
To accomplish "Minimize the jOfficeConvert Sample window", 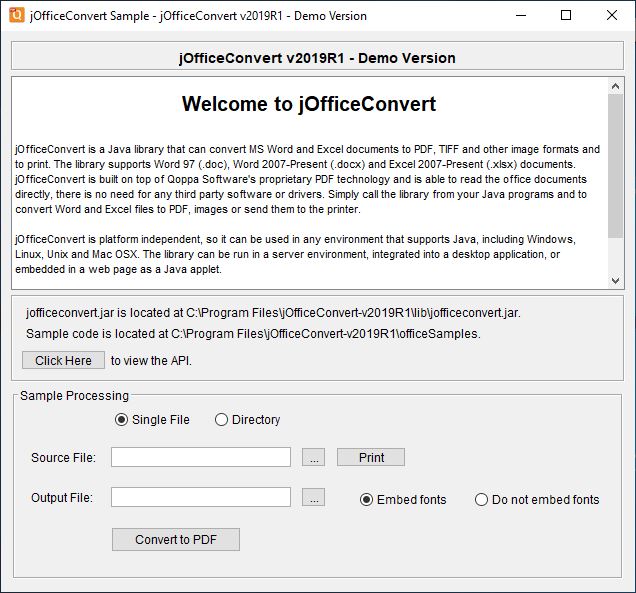I will tap(520, 15).
